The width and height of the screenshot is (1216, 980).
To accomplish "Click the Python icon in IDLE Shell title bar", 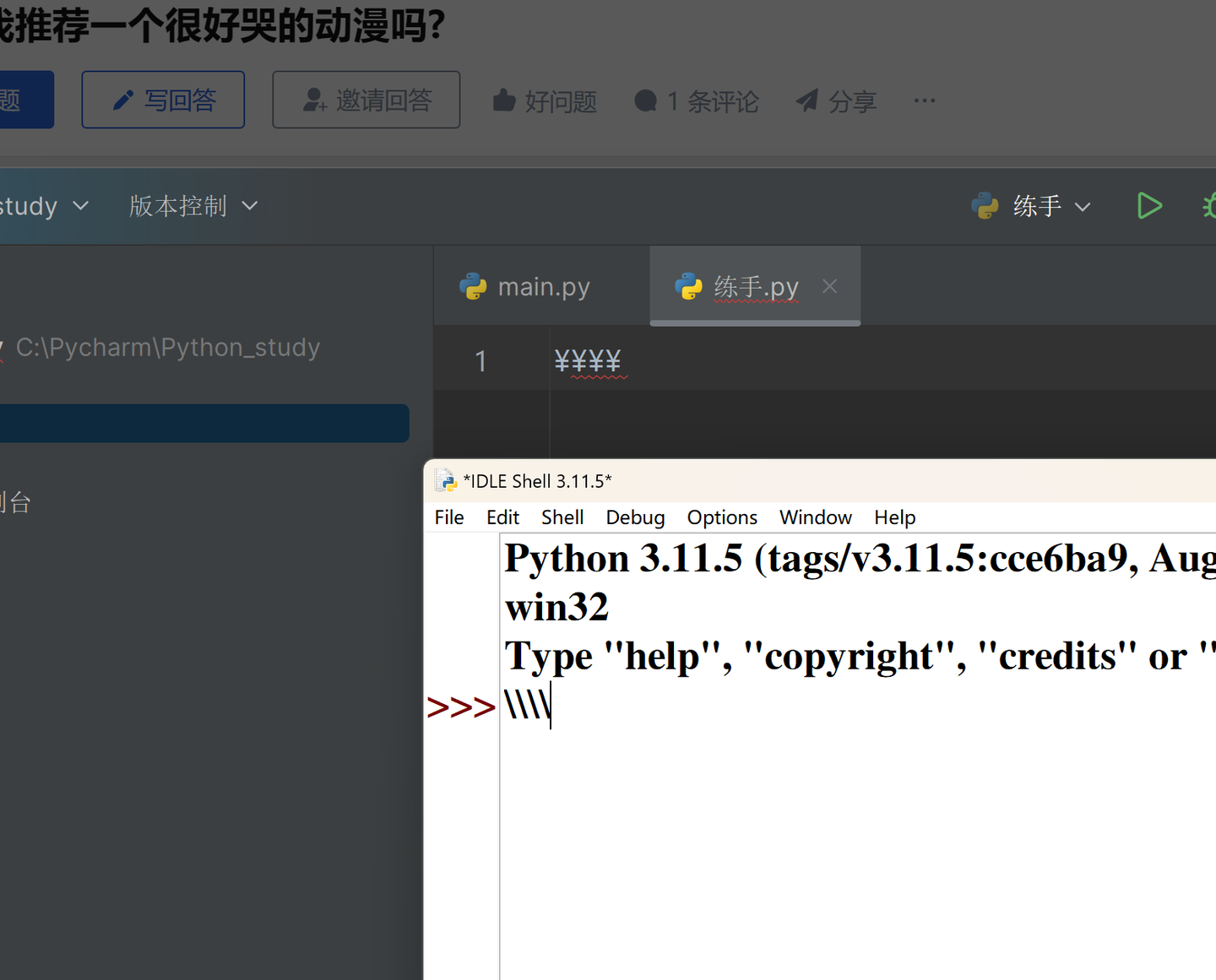I will coord(445,480).
